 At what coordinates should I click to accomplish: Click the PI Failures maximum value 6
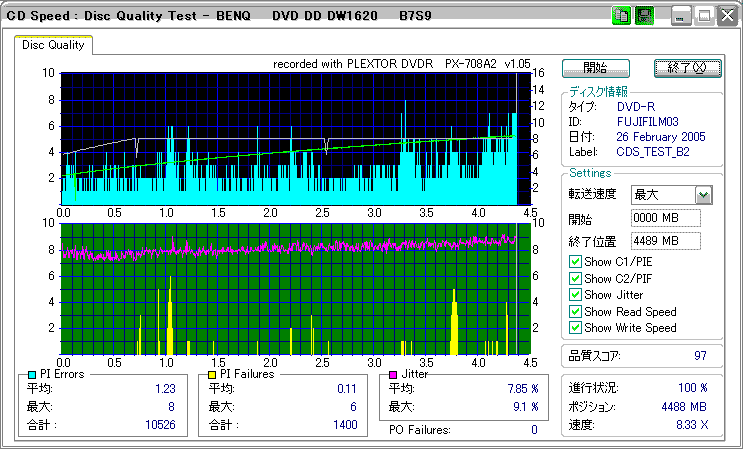pos(353,407)
